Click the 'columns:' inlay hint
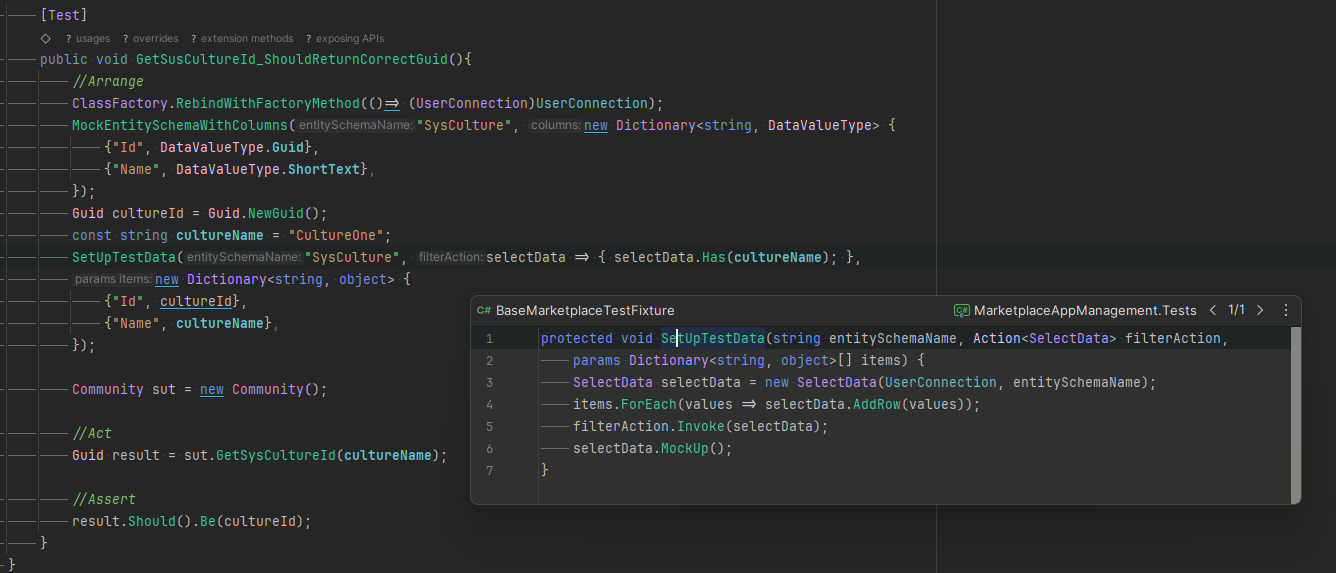1336x573 pixels. (x=555, y=126)
